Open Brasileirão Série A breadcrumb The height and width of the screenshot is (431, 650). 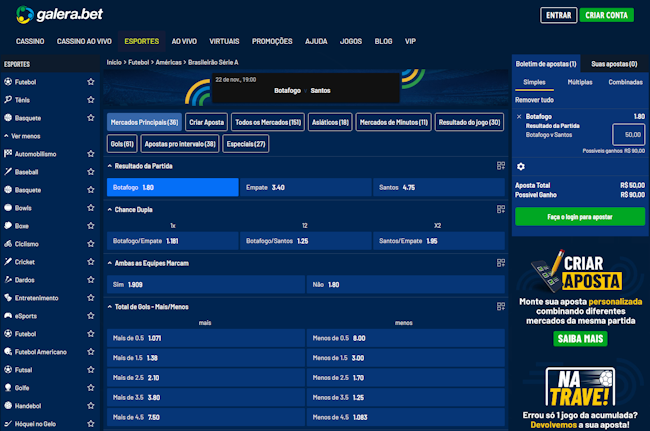(x=213, y=62)
